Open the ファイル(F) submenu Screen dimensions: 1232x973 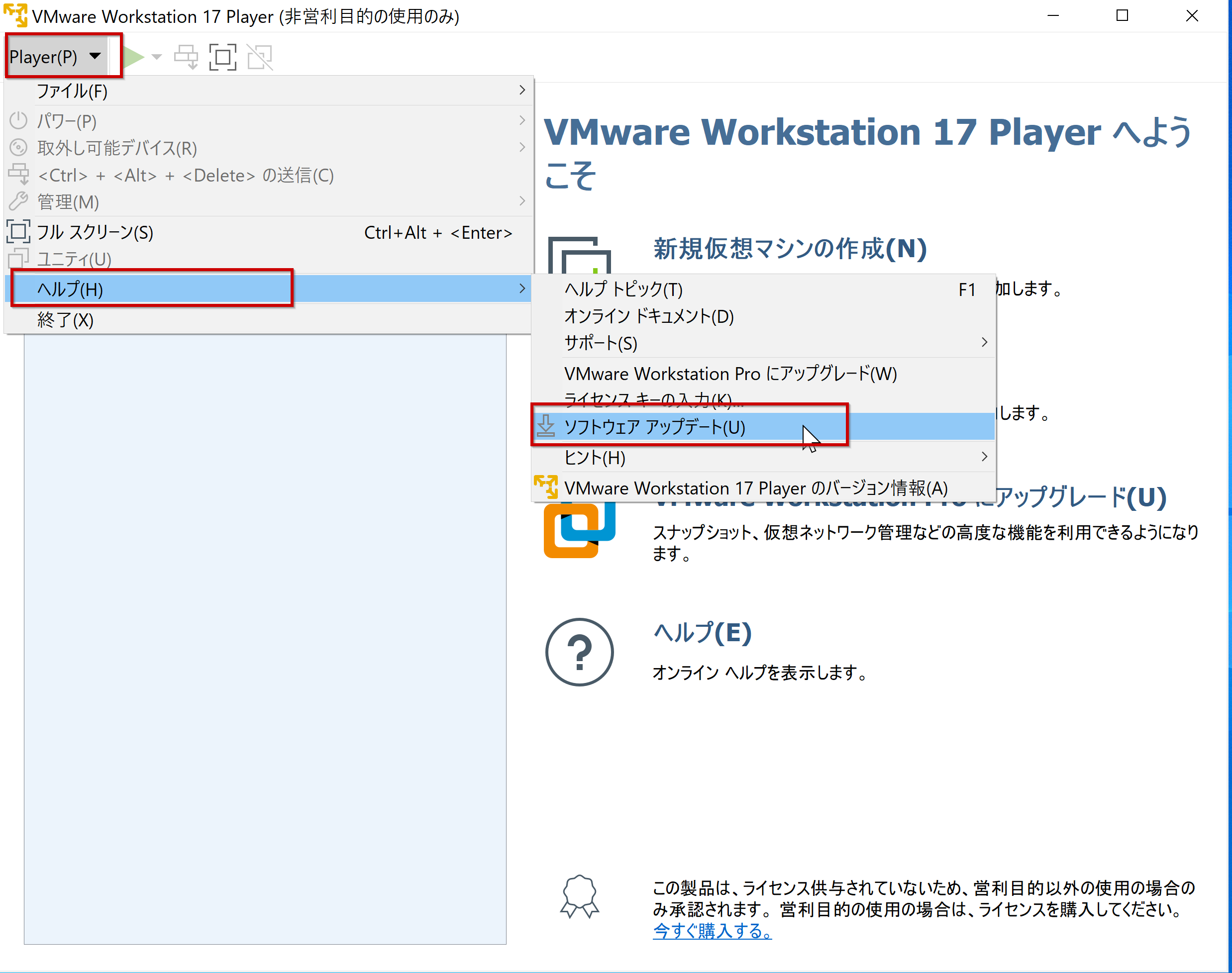(268, 91)
